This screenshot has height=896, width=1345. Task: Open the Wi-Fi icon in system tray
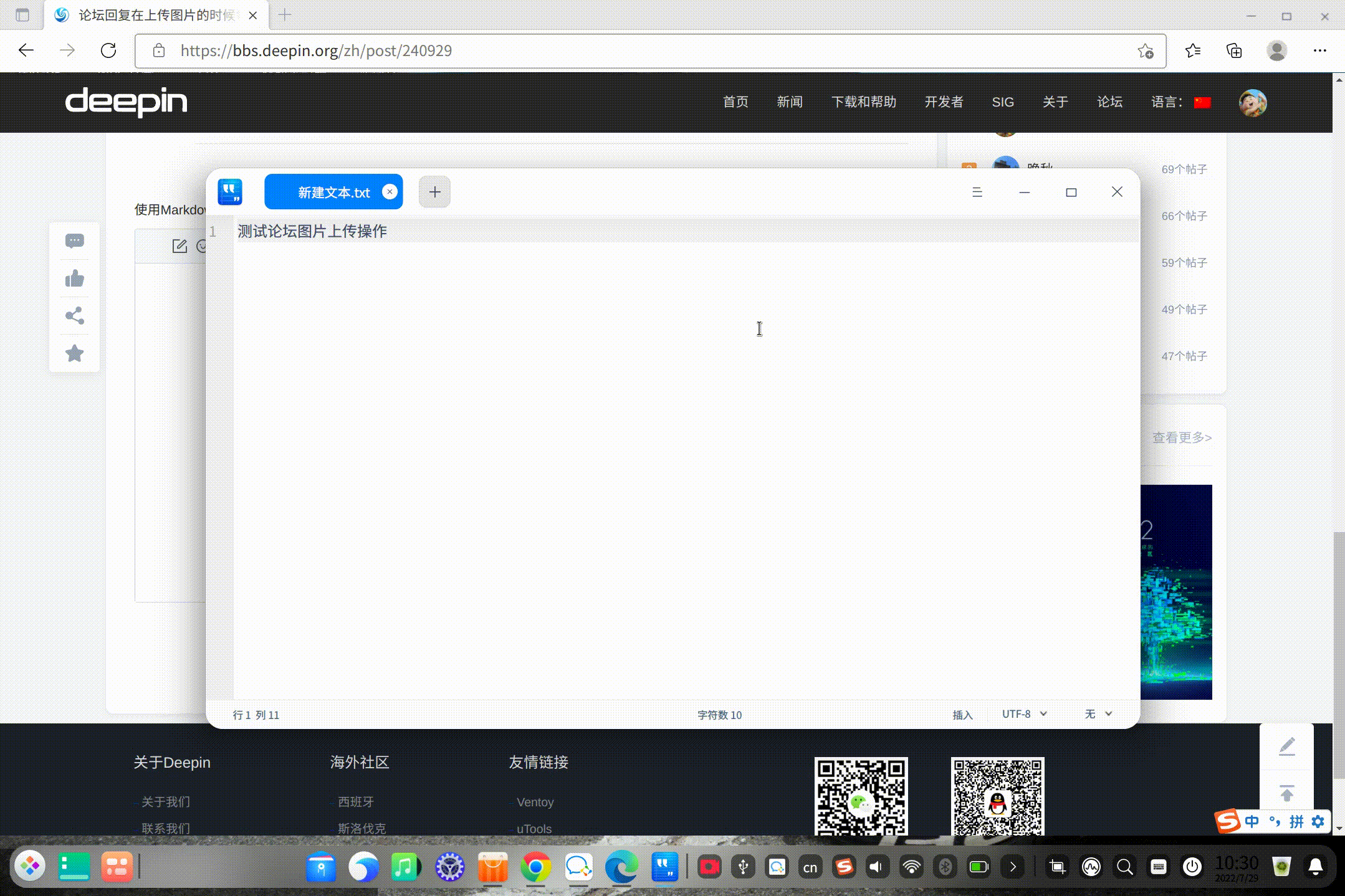coord(911,866)
